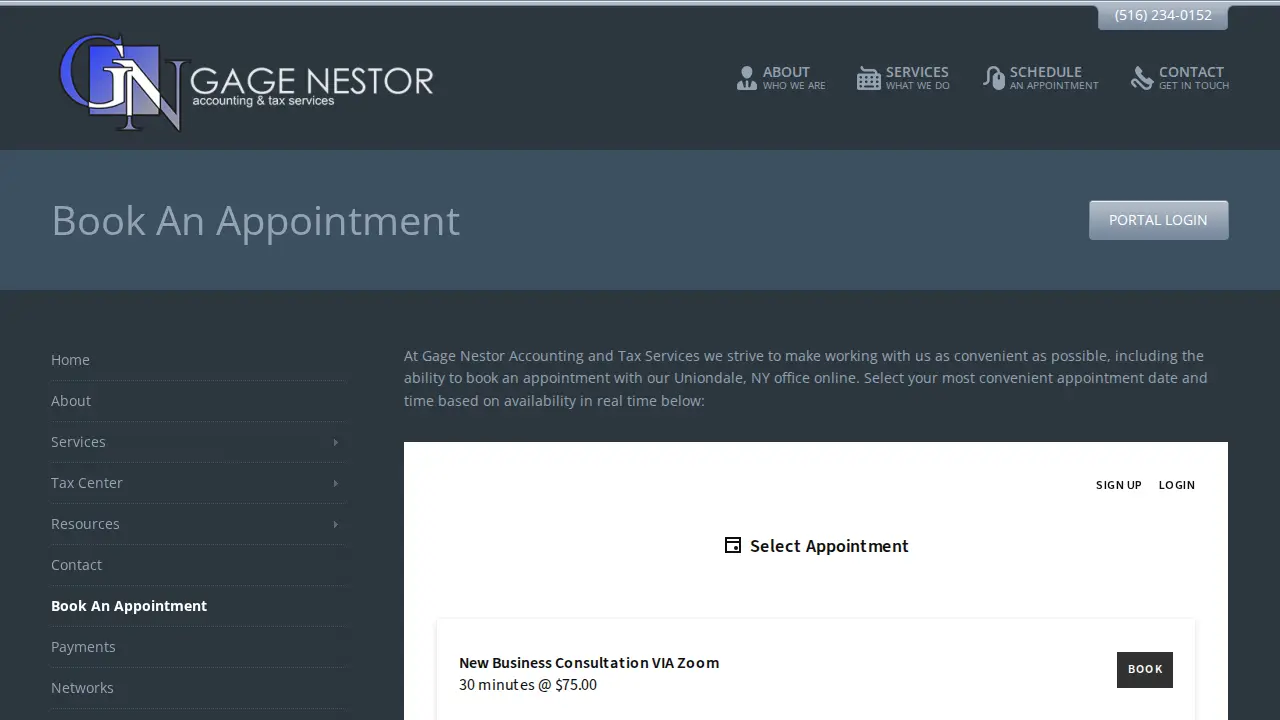Expand the Services sidebar submenu arrow

tap(335, 442)
